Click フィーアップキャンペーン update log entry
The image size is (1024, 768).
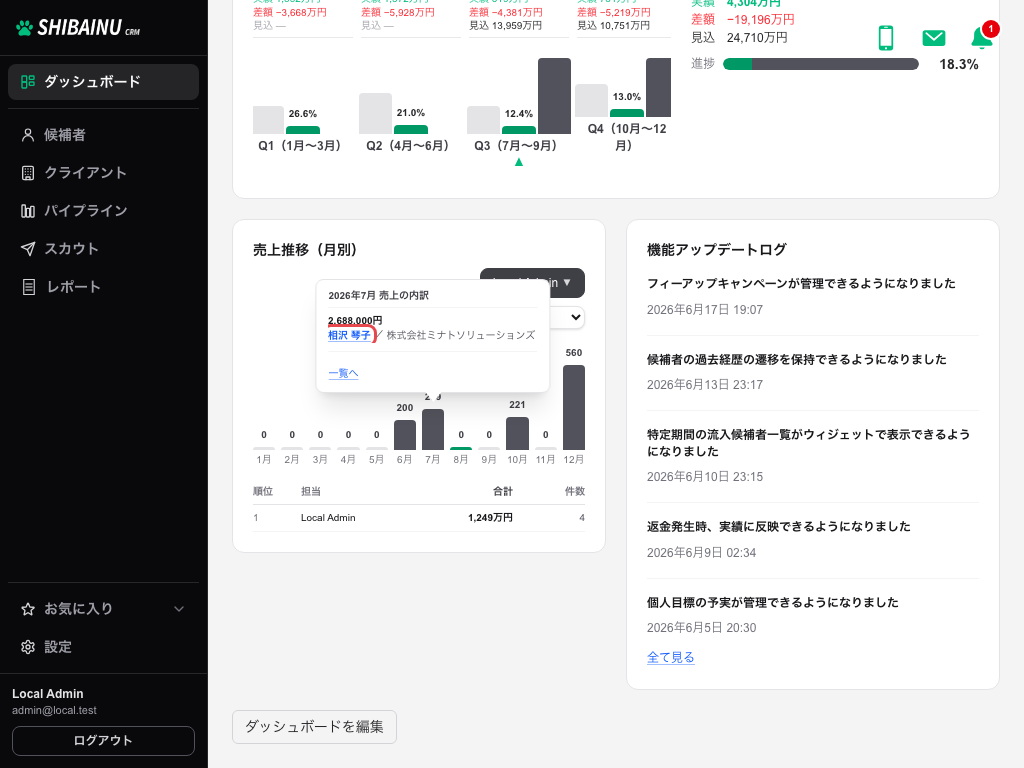pyautogui.click(x=801, y=283)
